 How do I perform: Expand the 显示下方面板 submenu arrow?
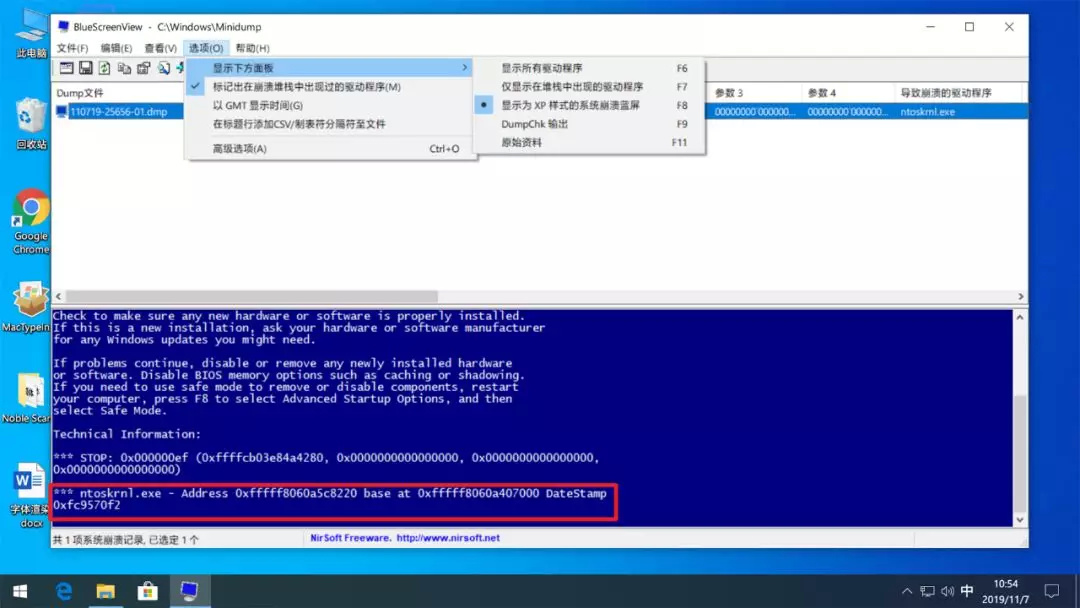coord(466,68)
